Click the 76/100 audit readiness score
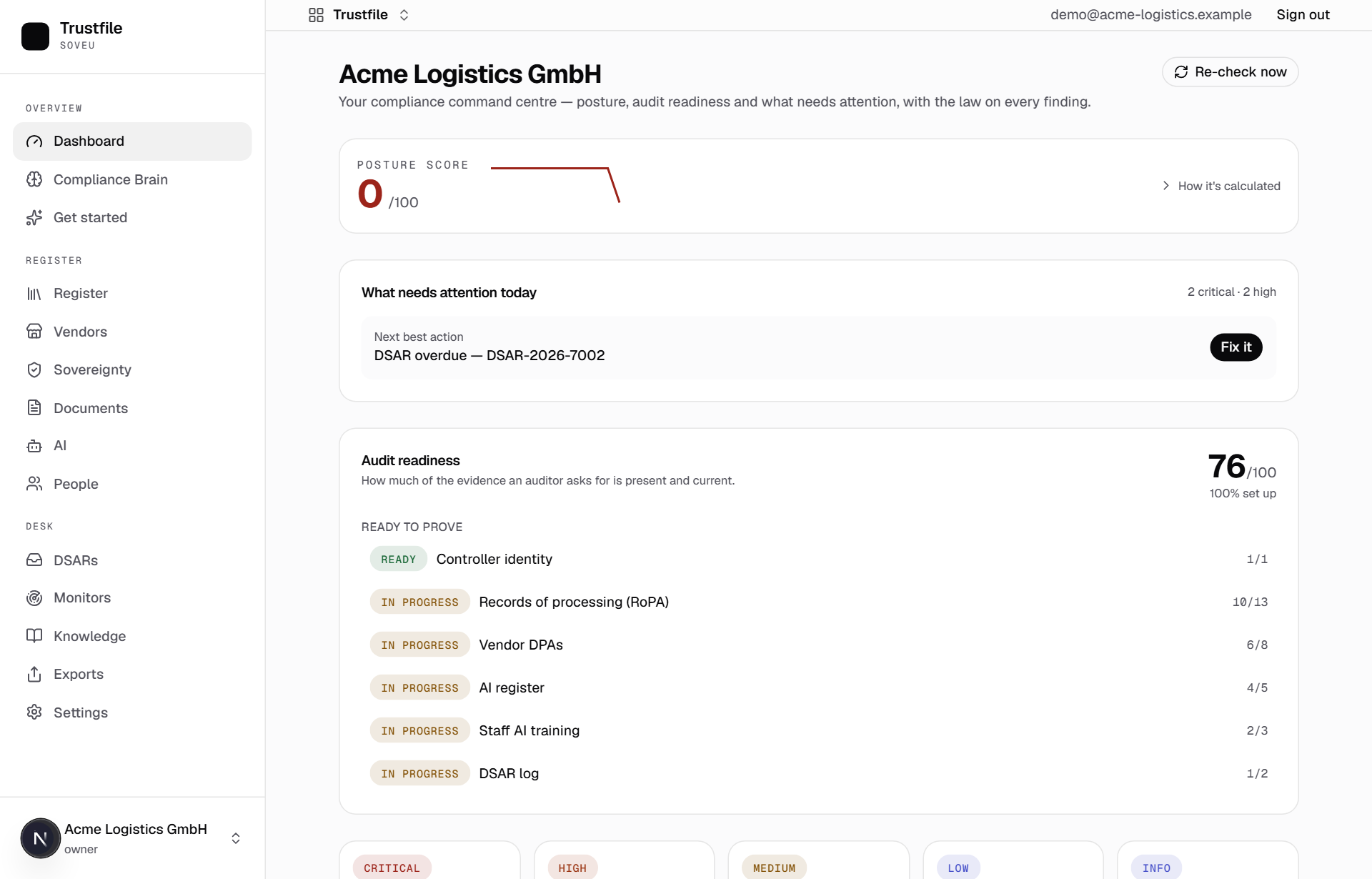 1242,467
